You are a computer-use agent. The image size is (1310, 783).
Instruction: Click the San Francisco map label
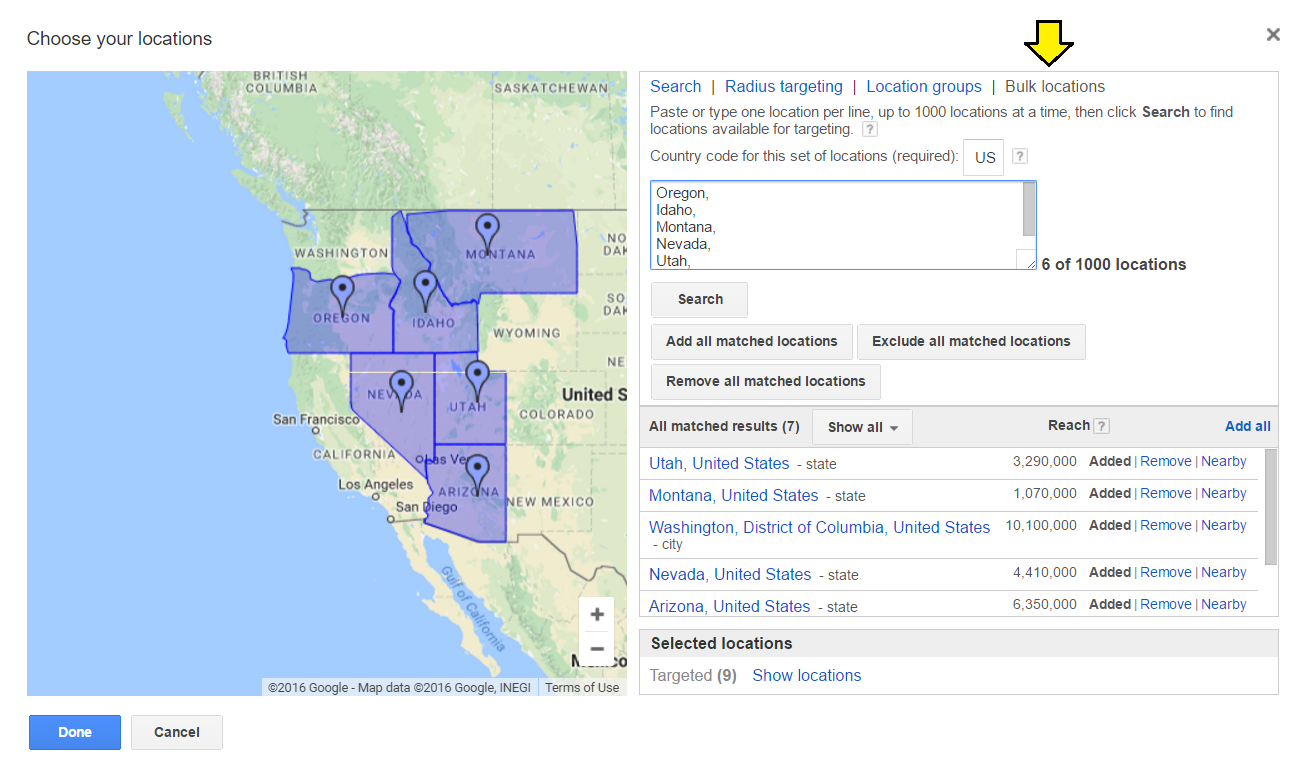coord(316,420)
